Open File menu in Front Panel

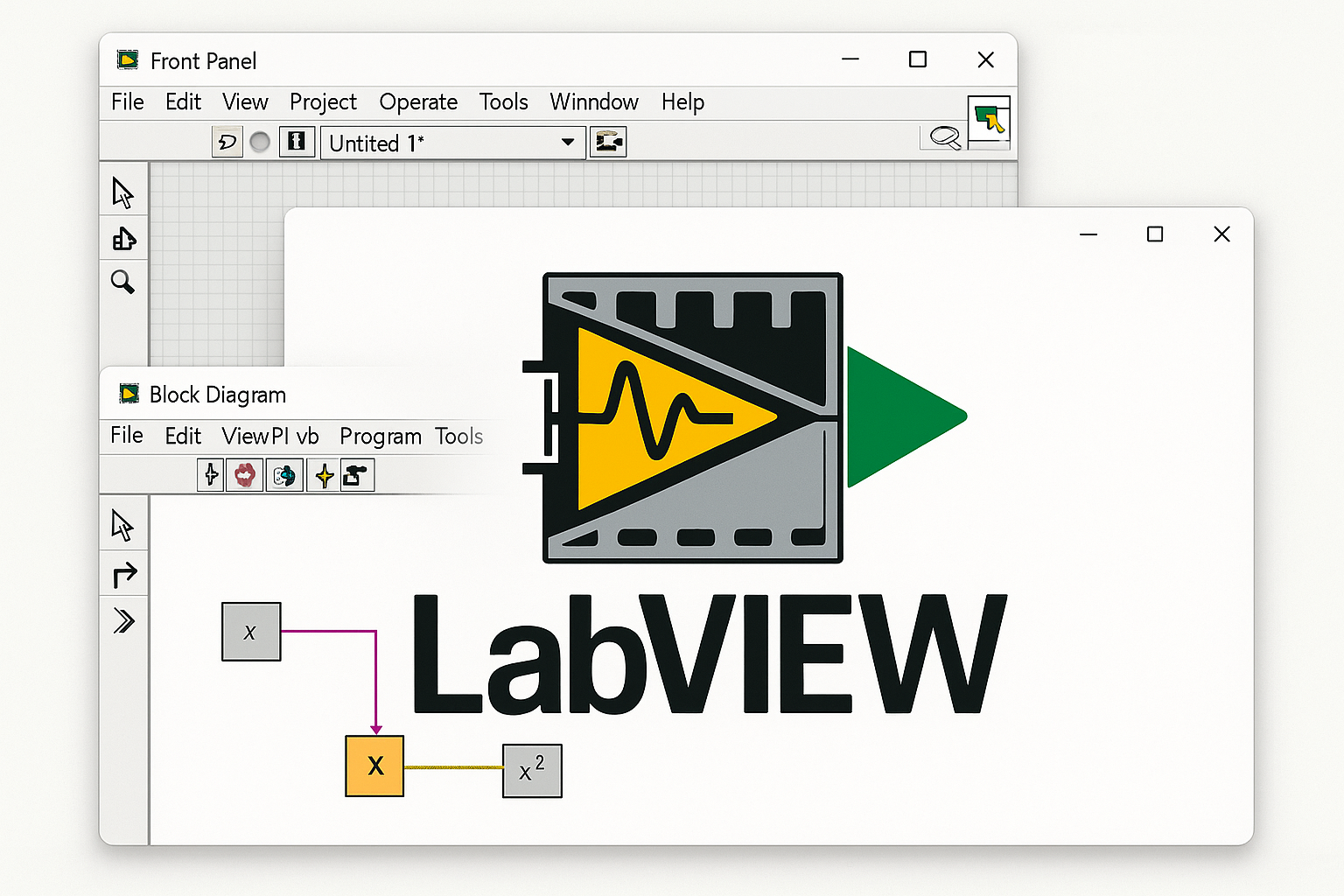click(x=128, y=102)
